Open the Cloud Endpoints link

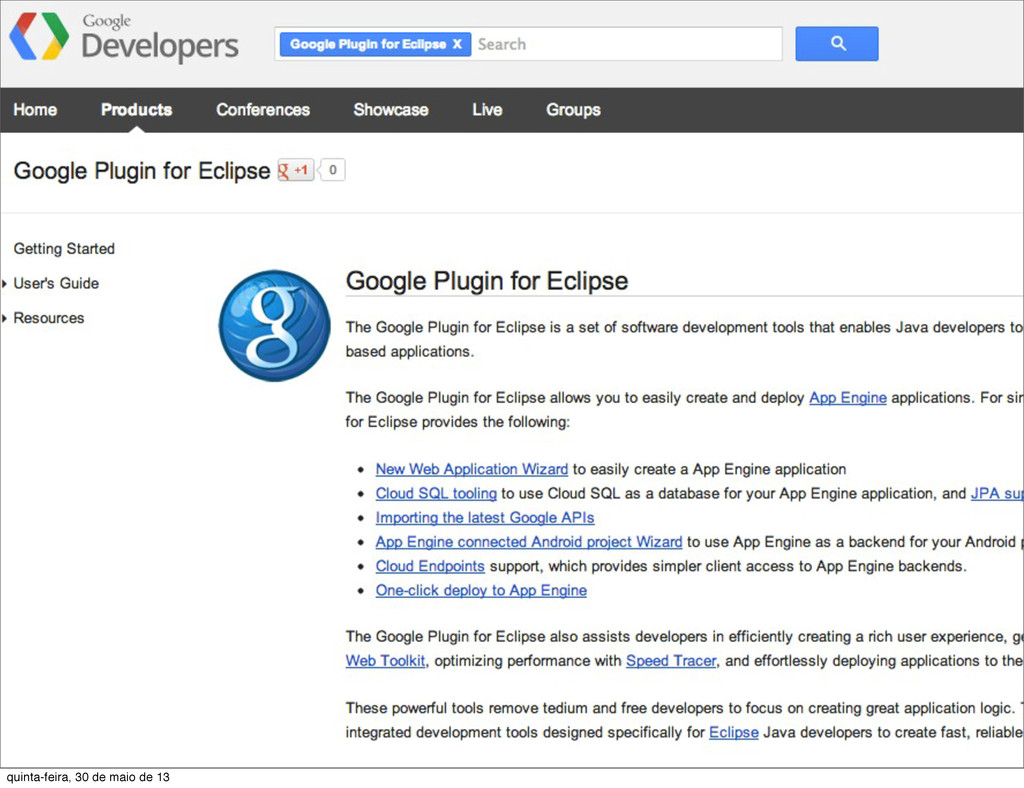[430, 565]
